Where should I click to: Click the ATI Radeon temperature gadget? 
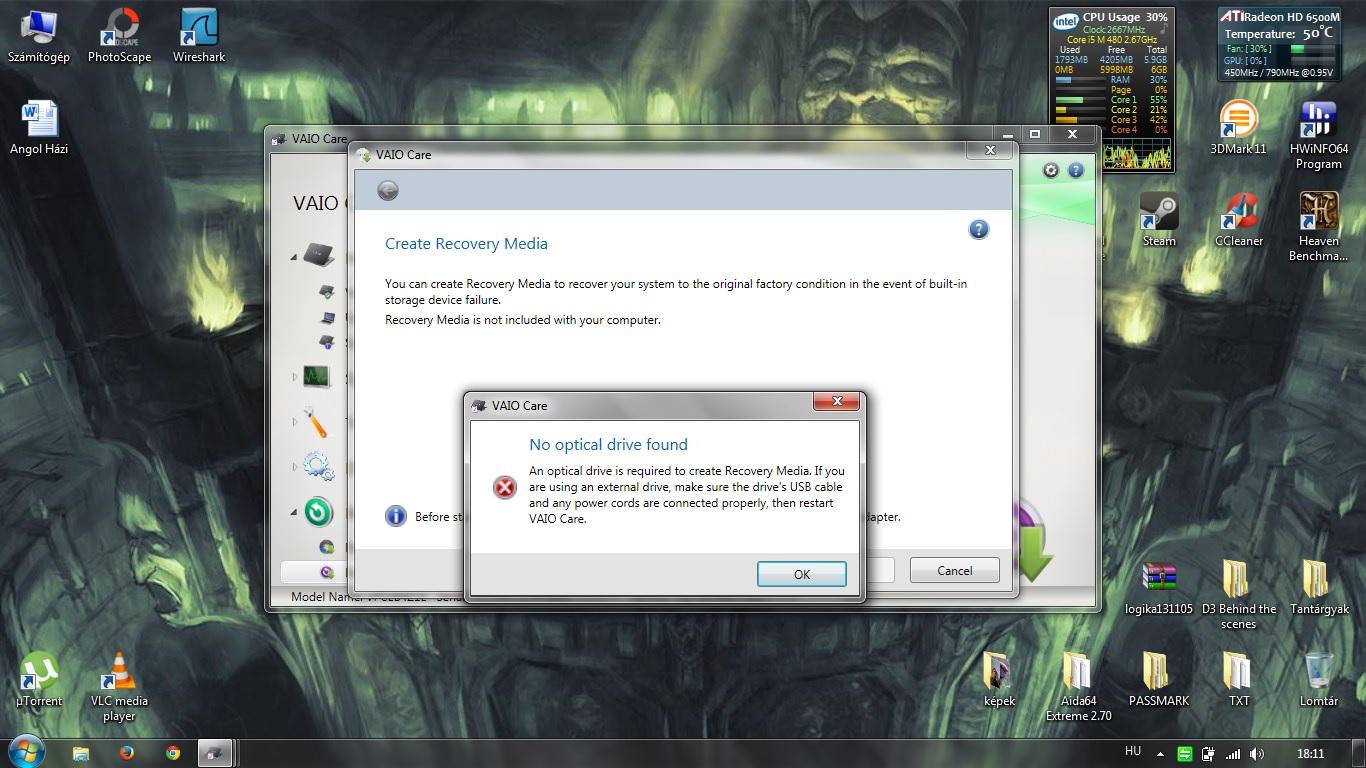coord(1279,44)
